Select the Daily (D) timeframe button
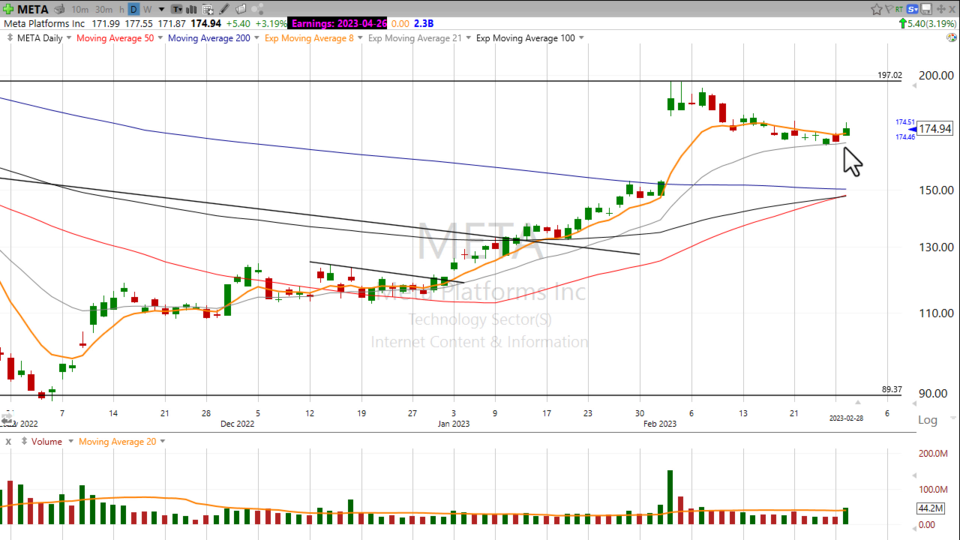Screen dimensions: 960x540 pos(133,9)
